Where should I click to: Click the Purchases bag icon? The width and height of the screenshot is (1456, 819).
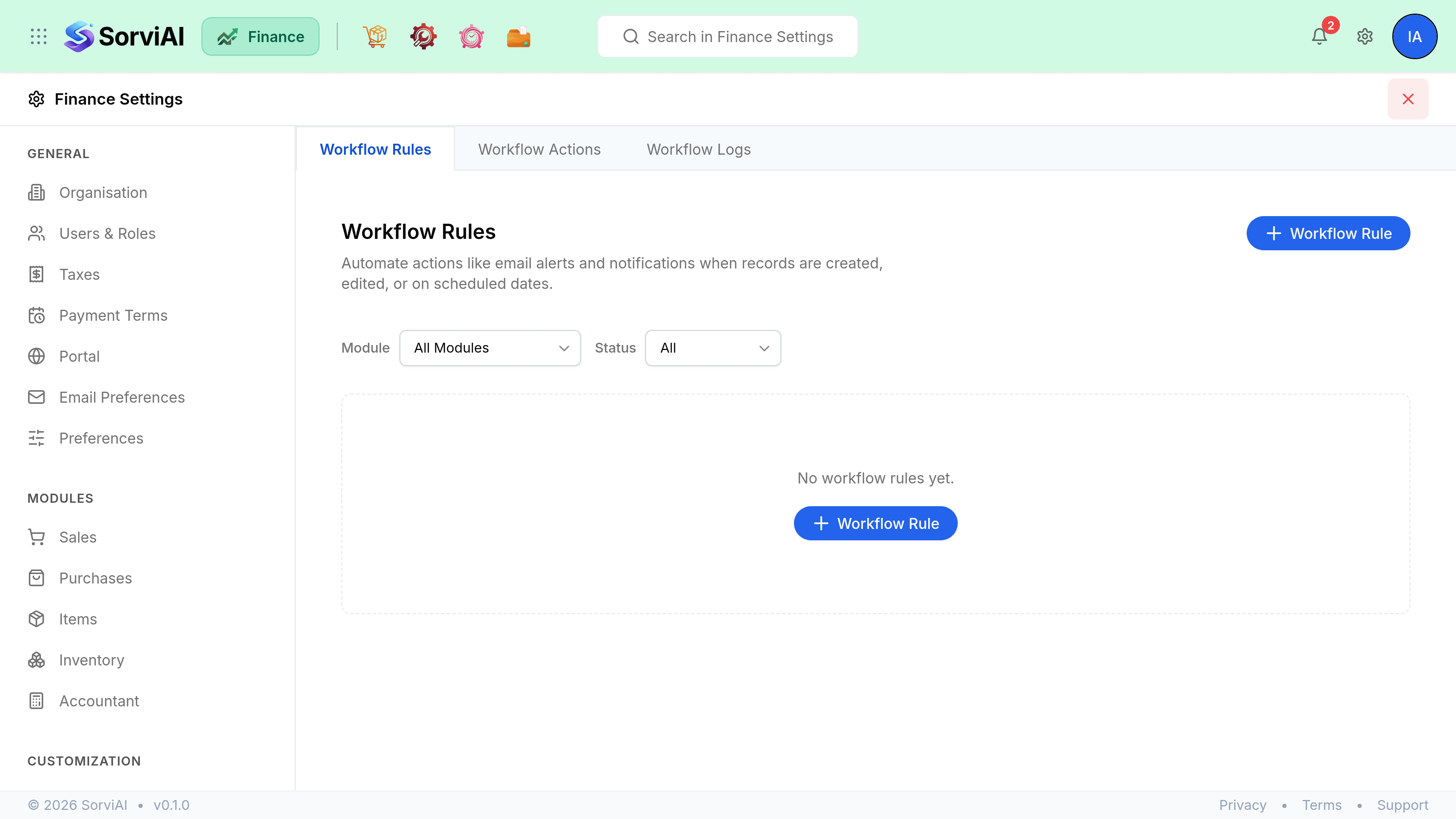click(36, 578)
